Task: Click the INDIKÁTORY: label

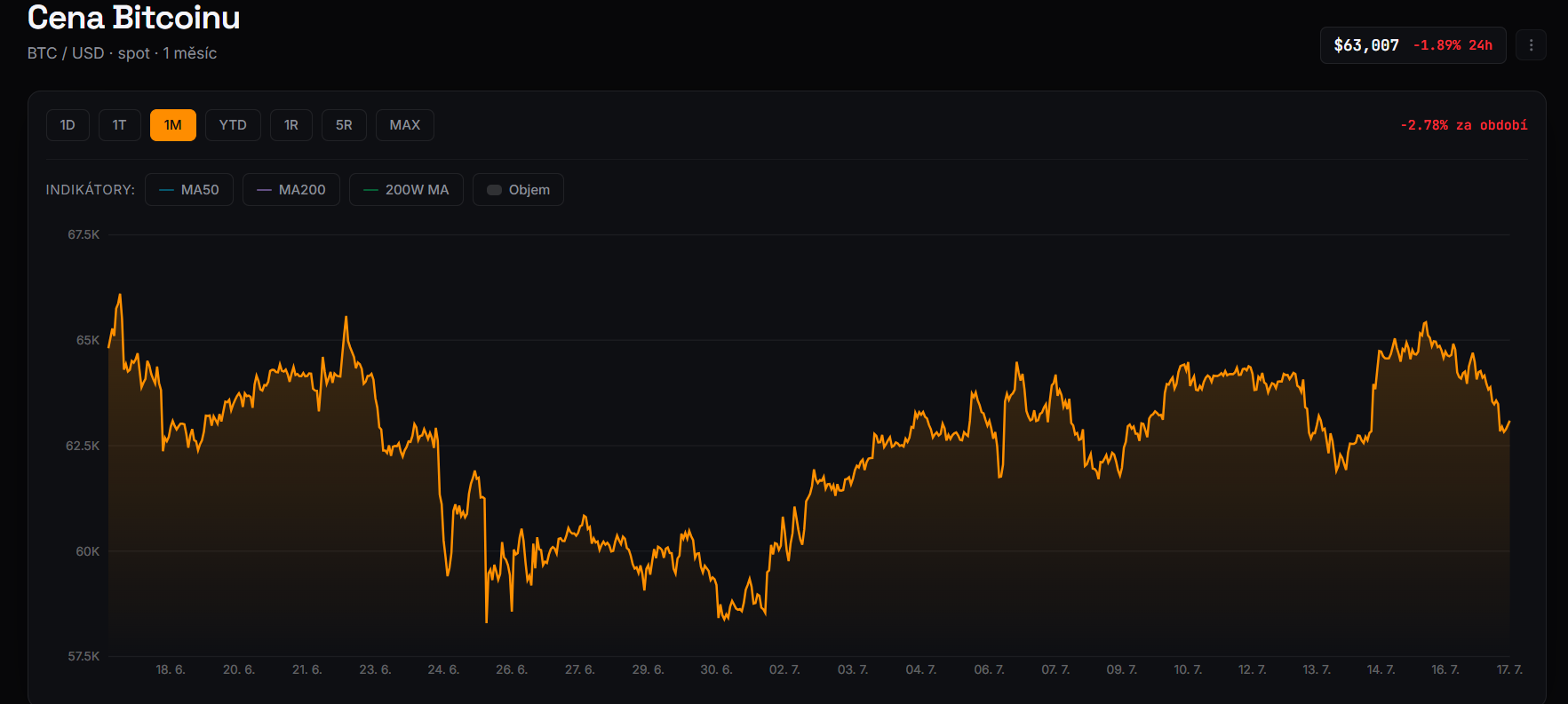Action: (91, 190)
